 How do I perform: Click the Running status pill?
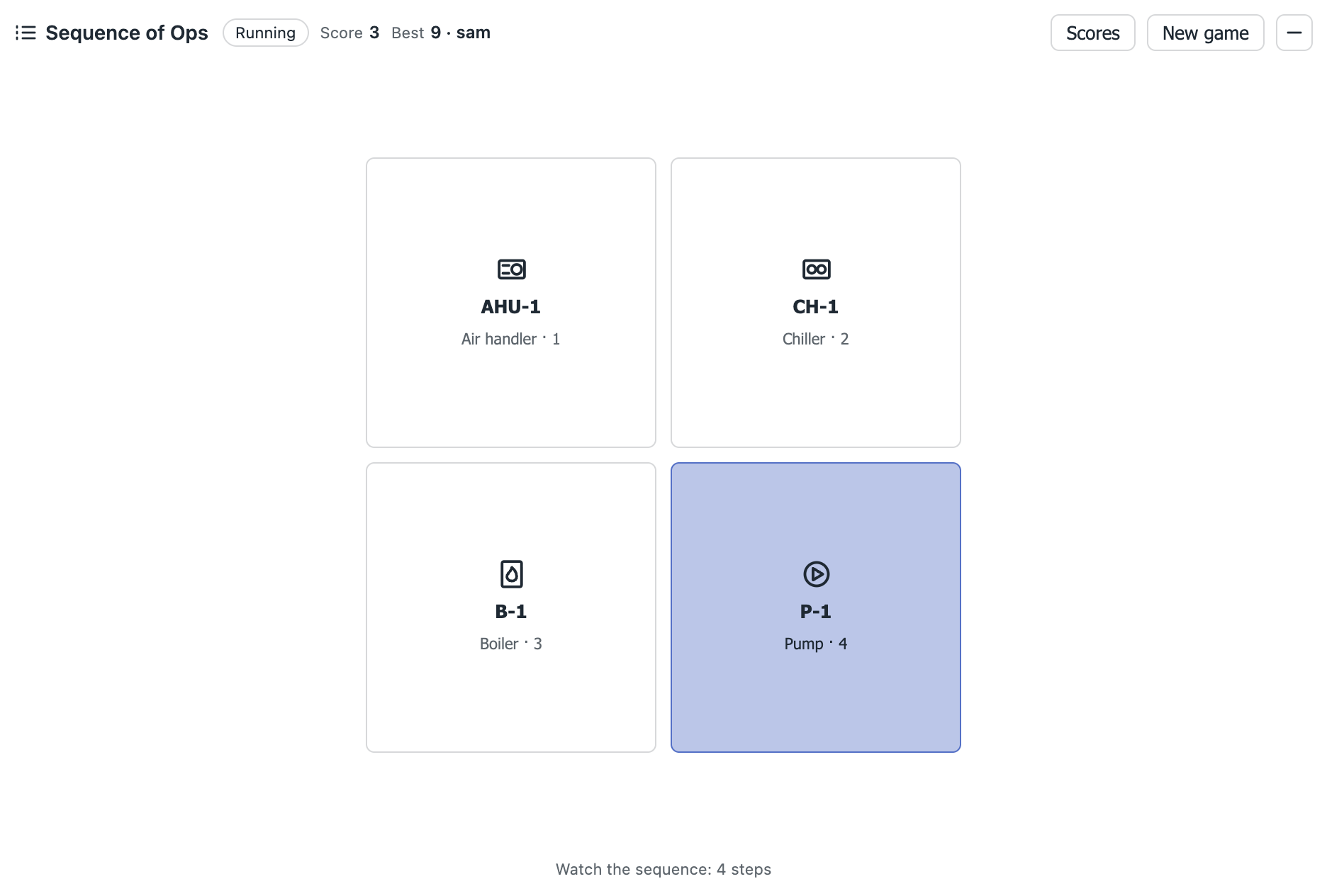click(x=265, y=33)
